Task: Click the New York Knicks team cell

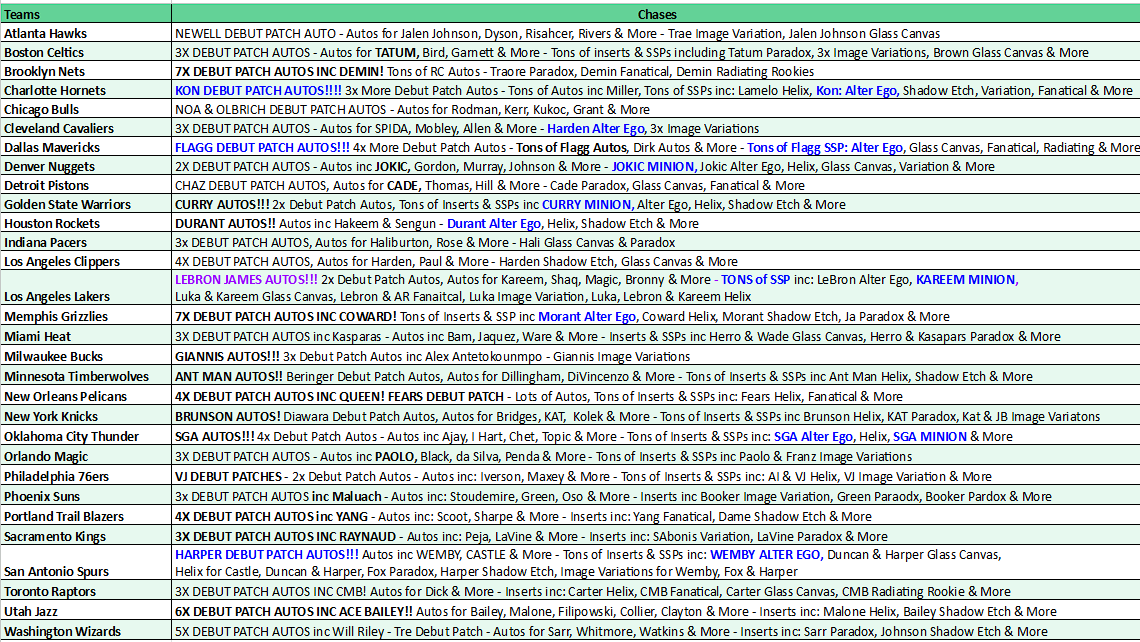Action: [x=86, y=416]
